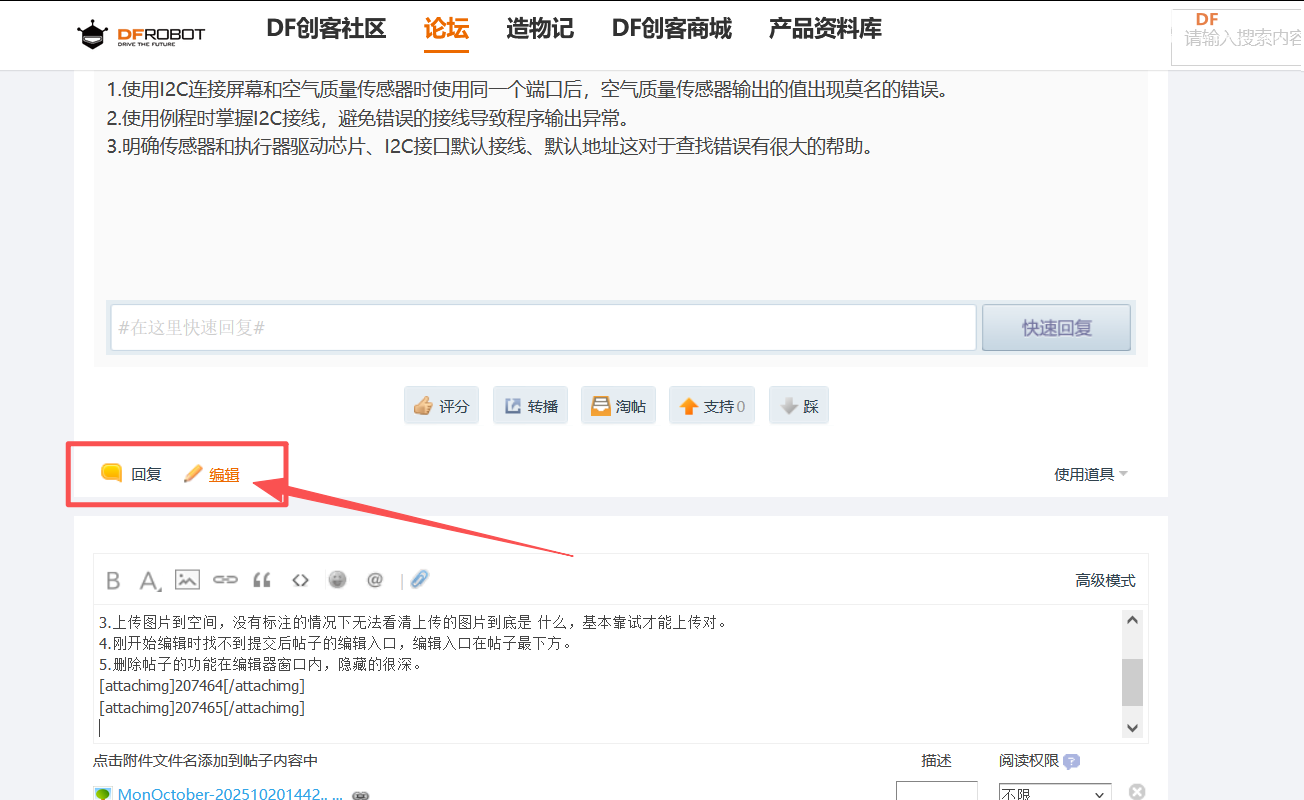
Task: Click the 编辑 link under the post
Action: (x=223, y=474)
